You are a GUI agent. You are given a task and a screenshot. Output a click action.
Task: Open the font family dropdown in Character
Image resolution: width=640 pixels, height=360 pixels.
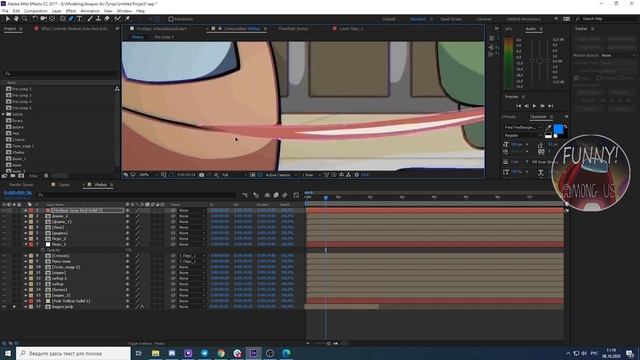(x=522, y=127)
